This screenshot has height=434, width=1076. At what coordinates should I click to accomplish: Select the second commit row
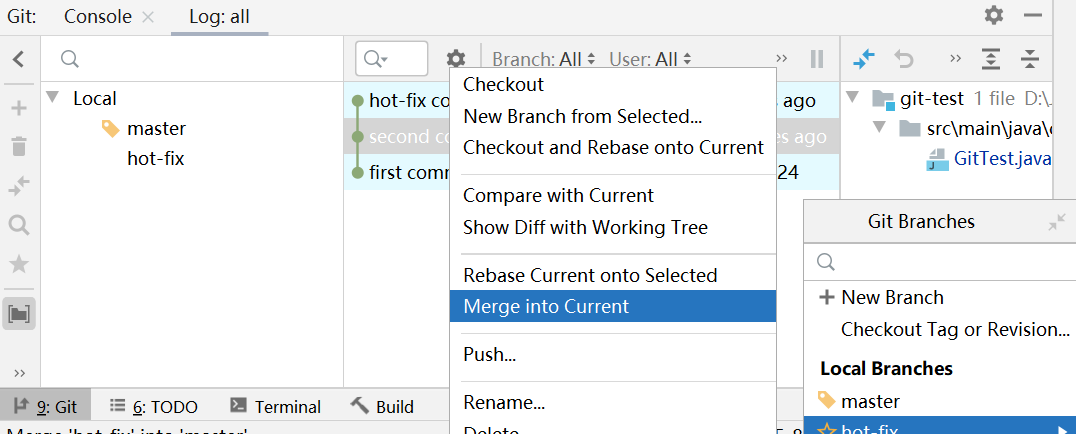(591, 137)
